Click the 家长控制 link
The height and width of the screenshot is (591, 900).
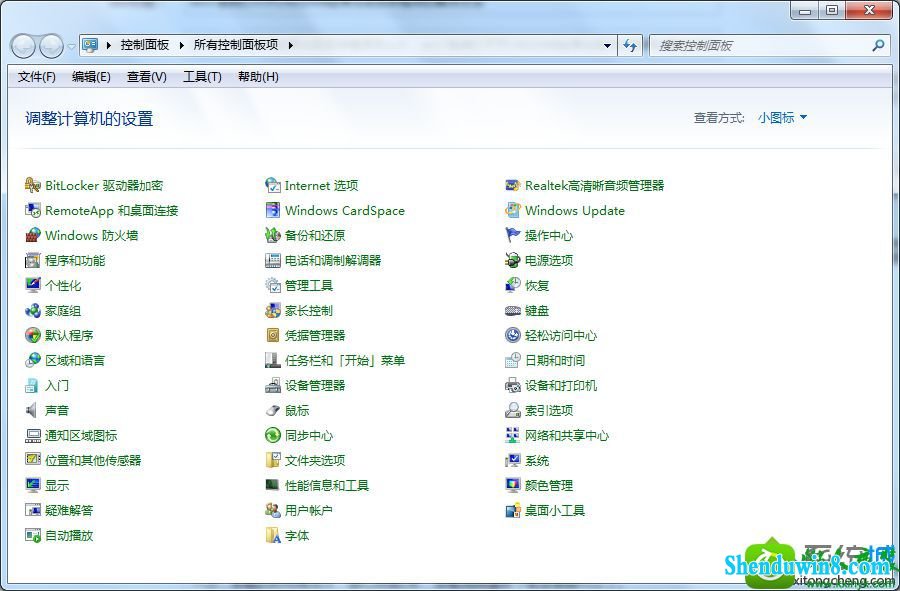tap(309, 310)
